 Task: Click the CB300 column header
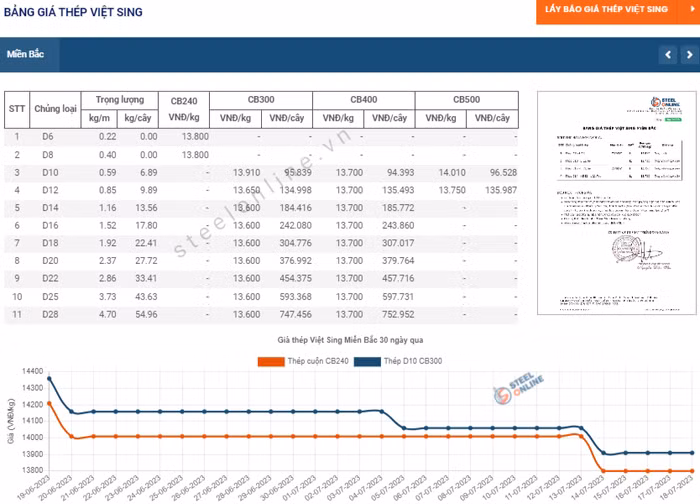tap(261, 100)
